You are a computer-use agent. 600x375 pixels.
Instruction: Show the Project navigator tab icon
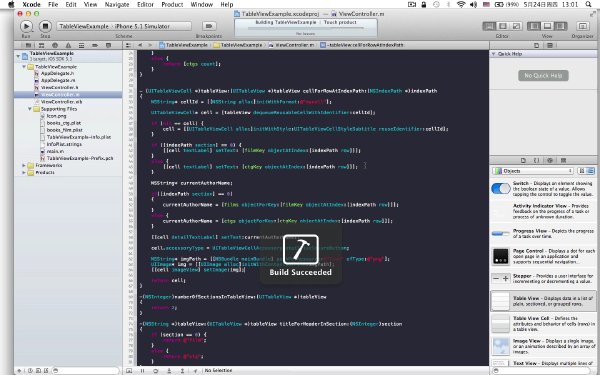pos(28,45)
